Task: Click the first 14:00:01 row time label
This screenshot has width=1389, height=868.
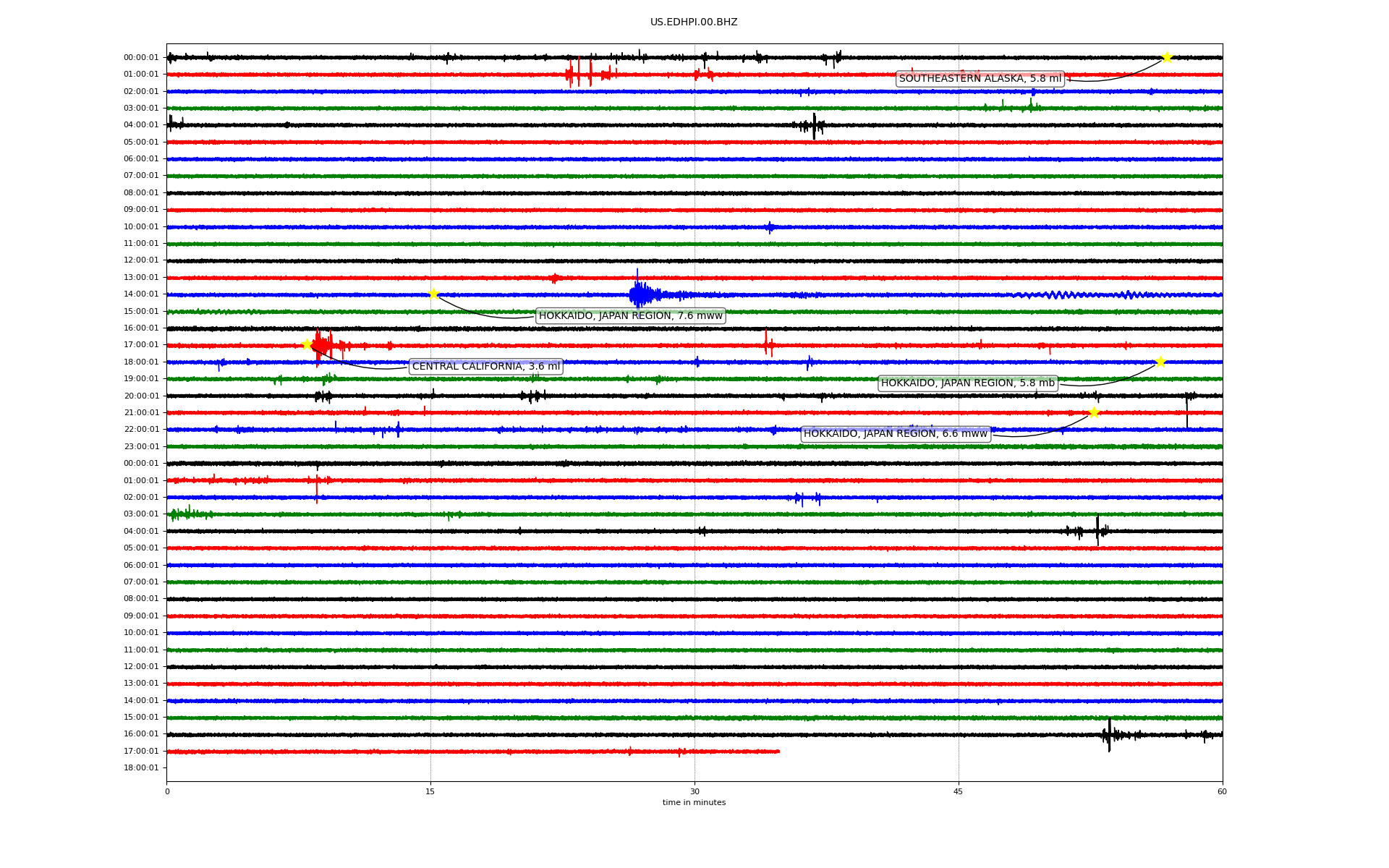Action: (x=141, y=294)
